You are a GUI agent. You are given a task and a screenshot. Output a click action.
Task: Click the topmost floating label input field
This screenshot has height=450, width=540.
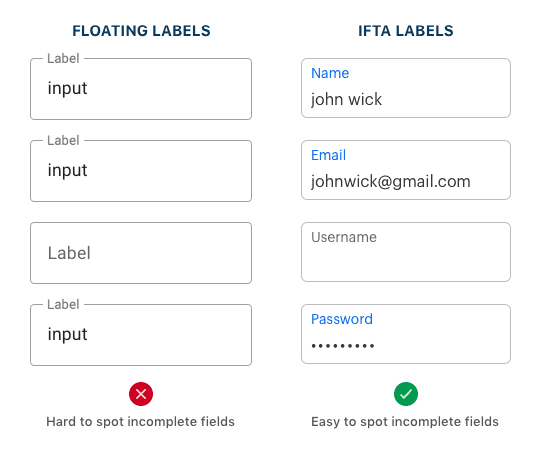[x=141, y=89]
